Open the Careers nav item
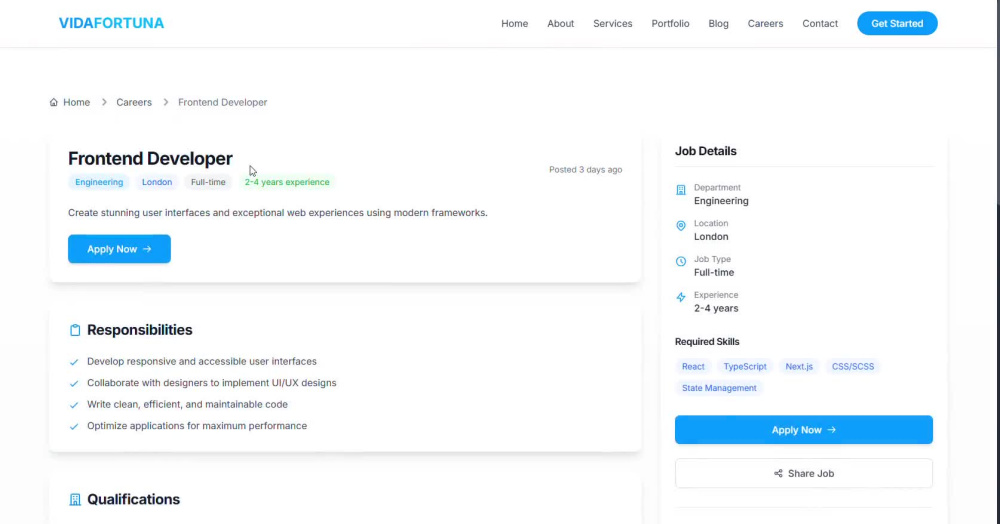The image size is (1000, 524). [x=765, y=24]
